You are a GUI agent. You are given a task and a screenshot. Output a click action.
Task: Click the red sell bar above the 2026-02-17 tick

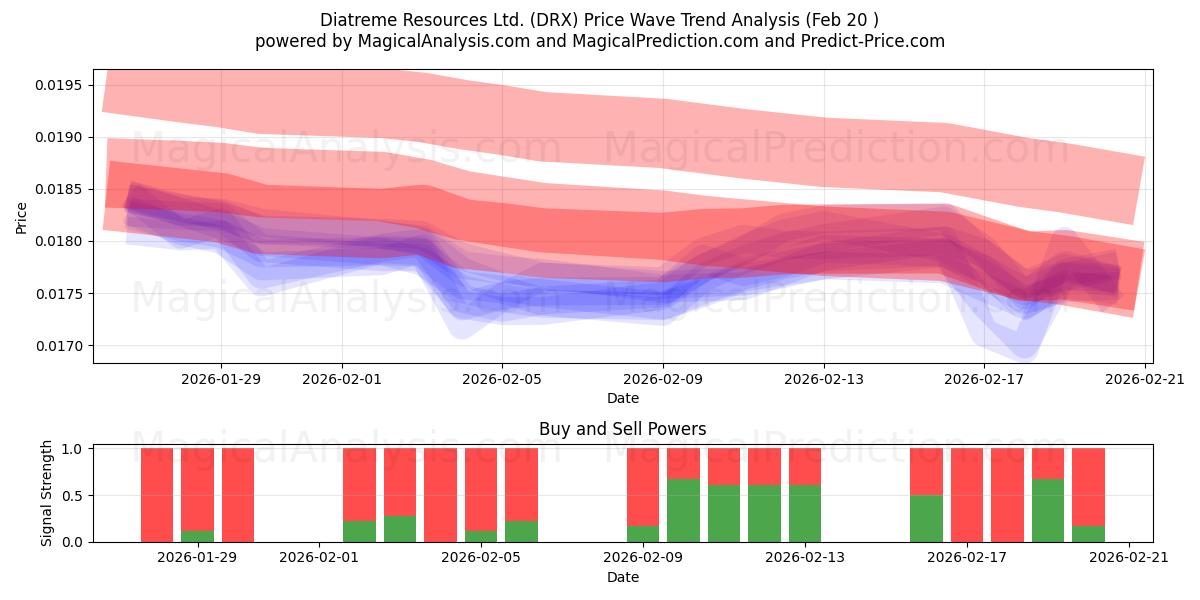click(967, 495)
